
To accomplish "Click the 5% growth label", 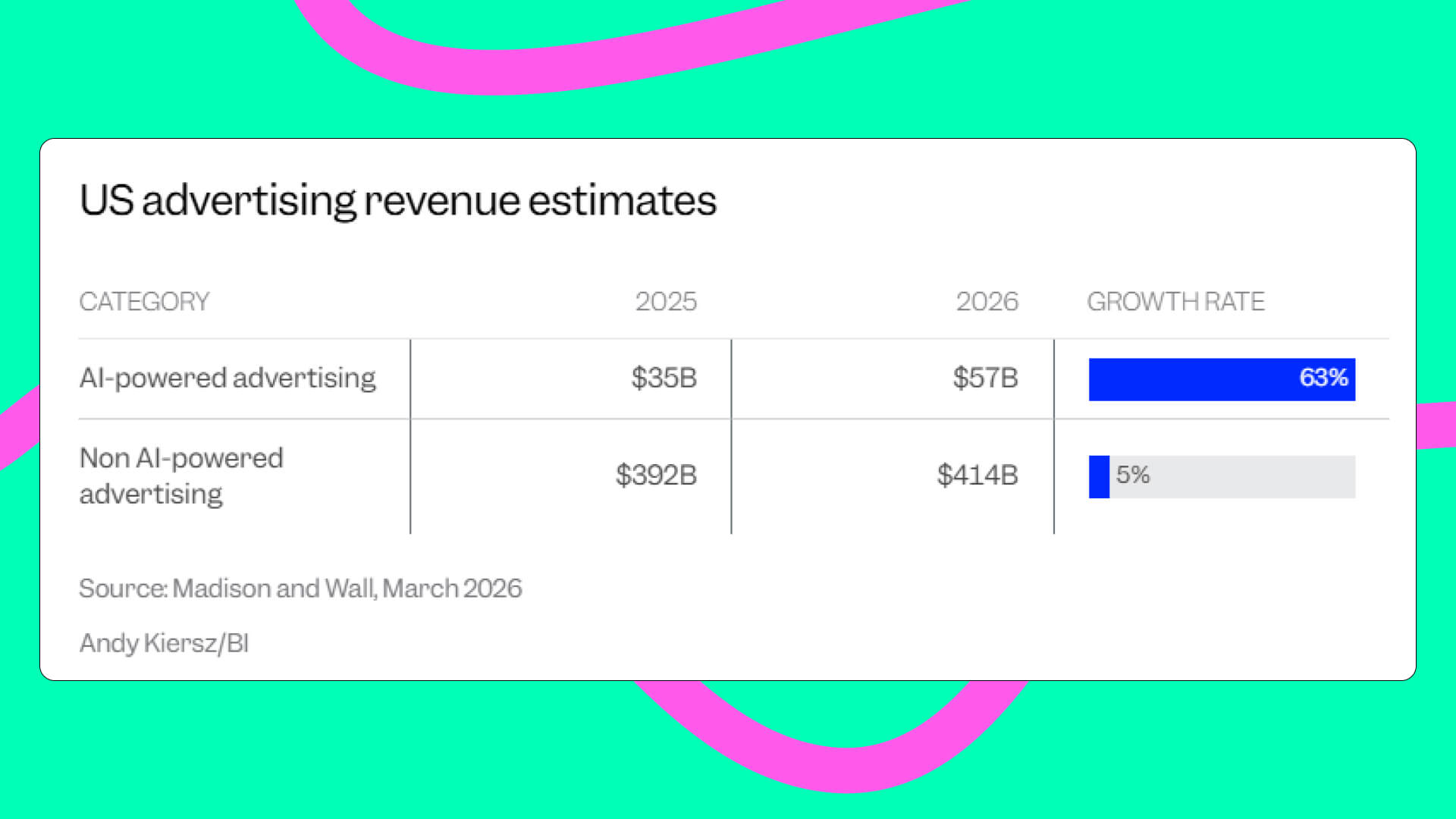I will (x=1132, y=475).
